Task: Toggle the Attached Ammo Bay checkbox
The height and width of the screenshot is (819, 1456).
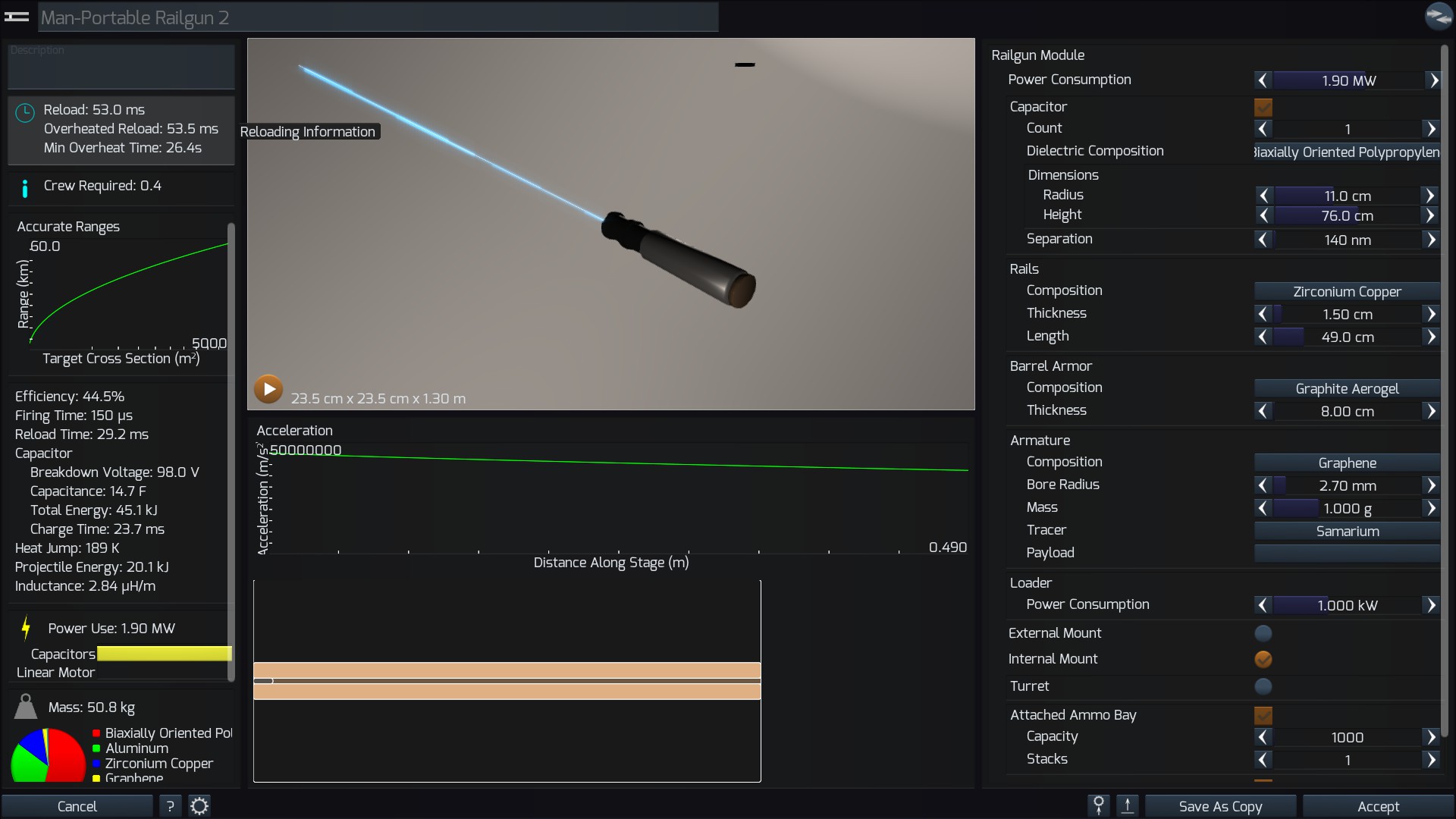Action: [x=1263, y=715]
